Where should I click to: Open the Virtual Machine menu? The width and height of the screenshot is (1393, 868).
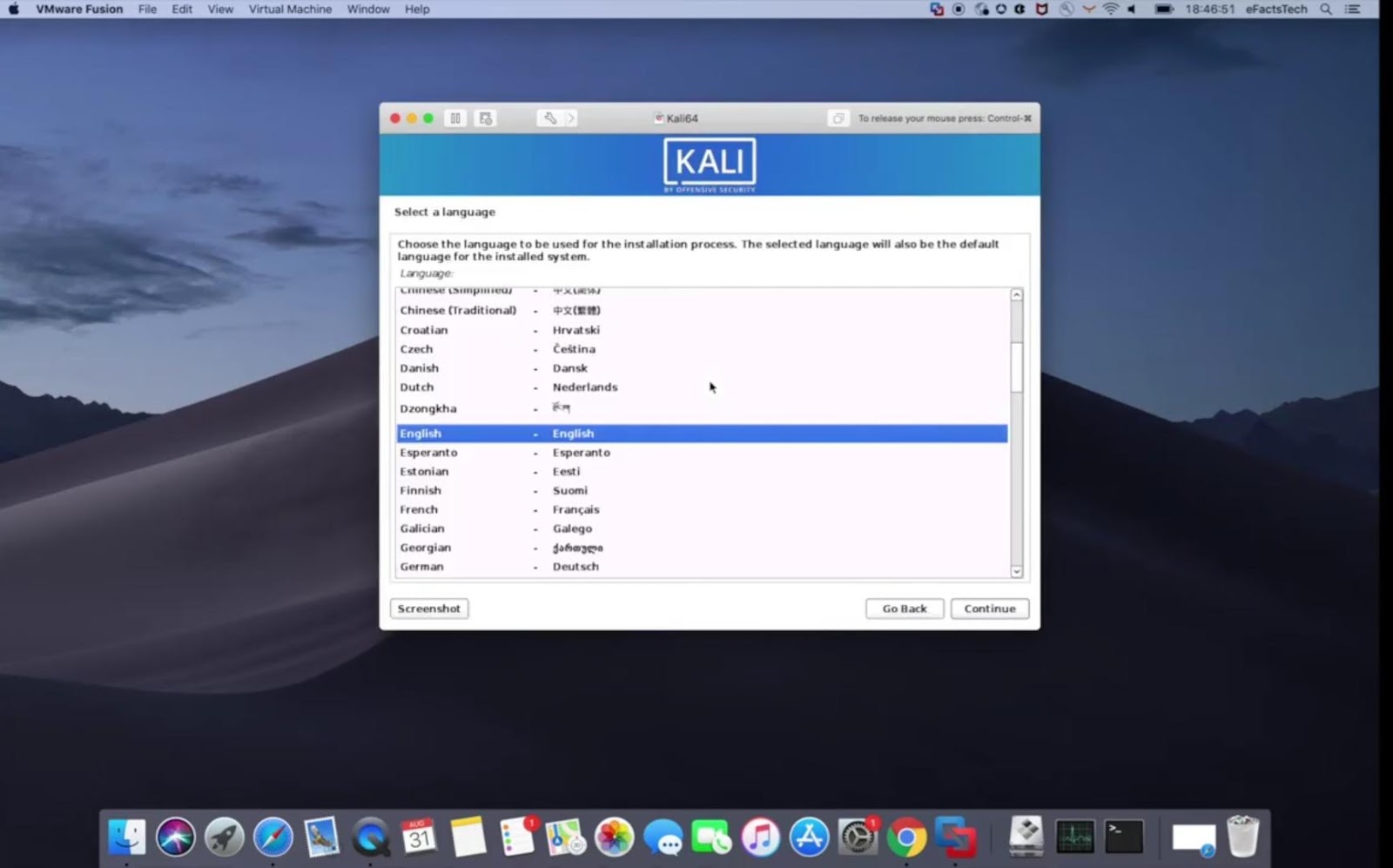[x=290, y=10]
